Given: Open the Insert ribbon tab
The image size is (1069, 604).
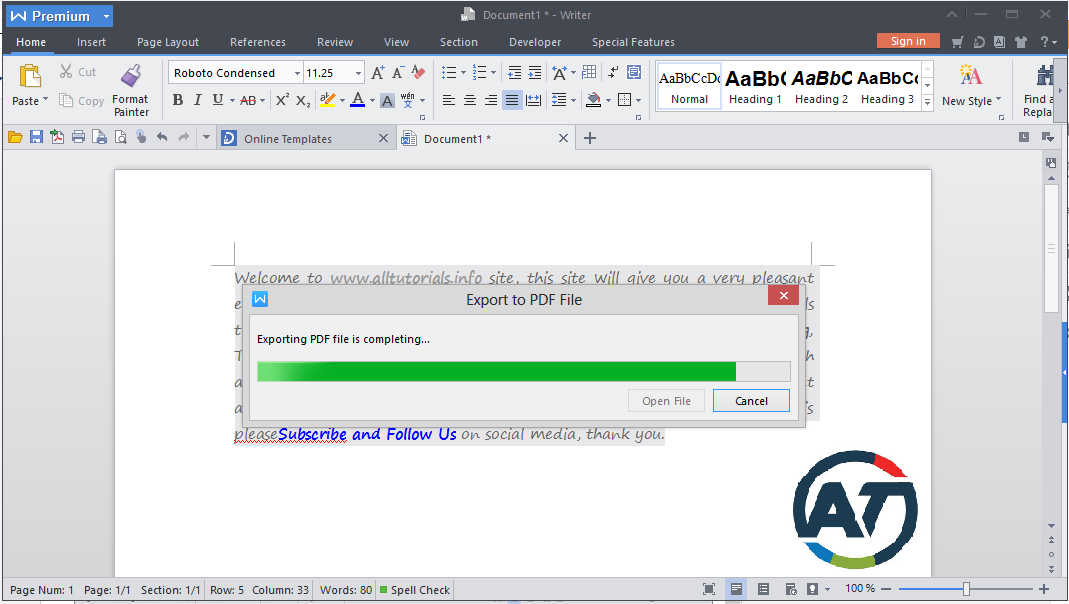Looking at the screenshot, I should pos(91,42).
